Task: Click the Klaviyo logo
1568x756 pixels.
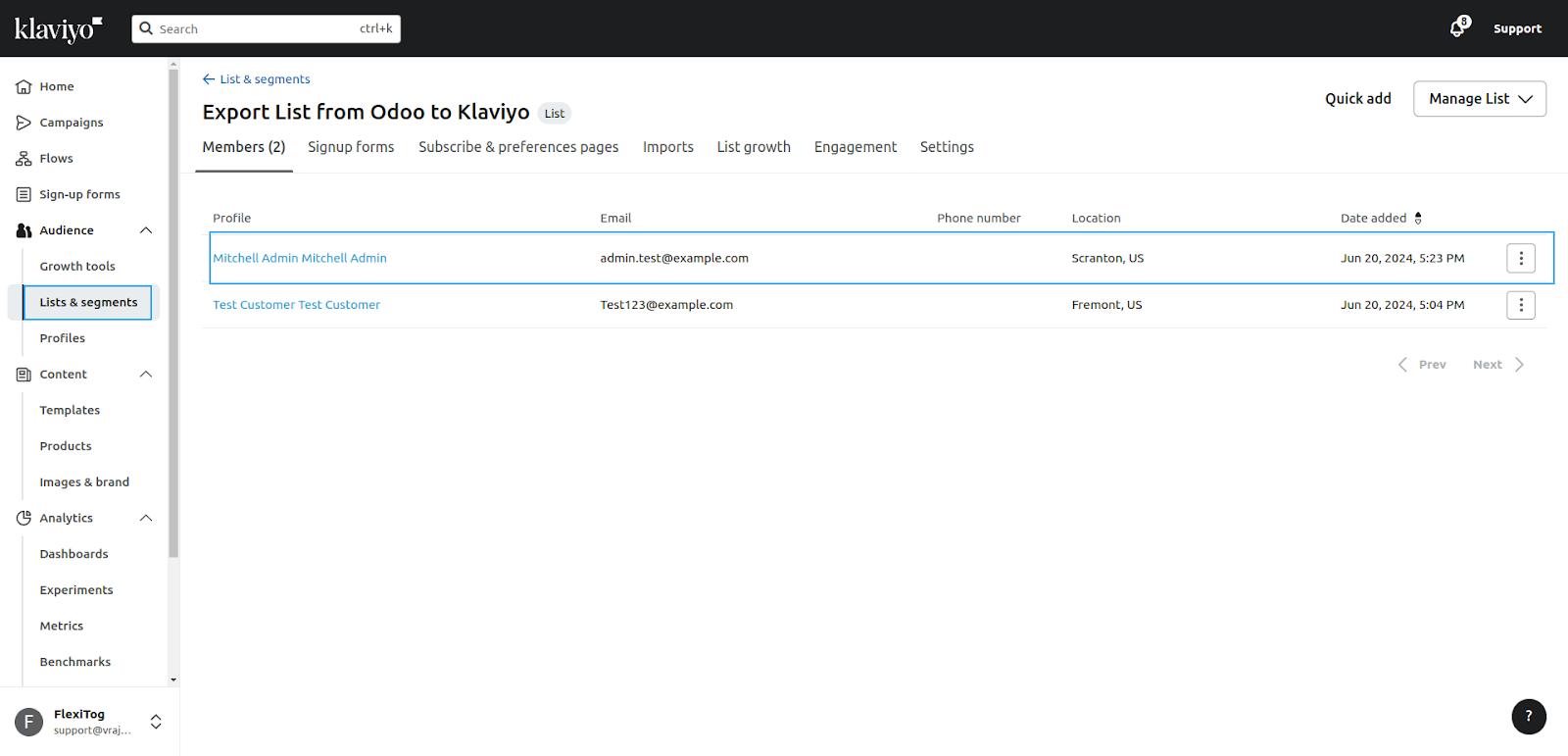Action: (x=58, y=29)
